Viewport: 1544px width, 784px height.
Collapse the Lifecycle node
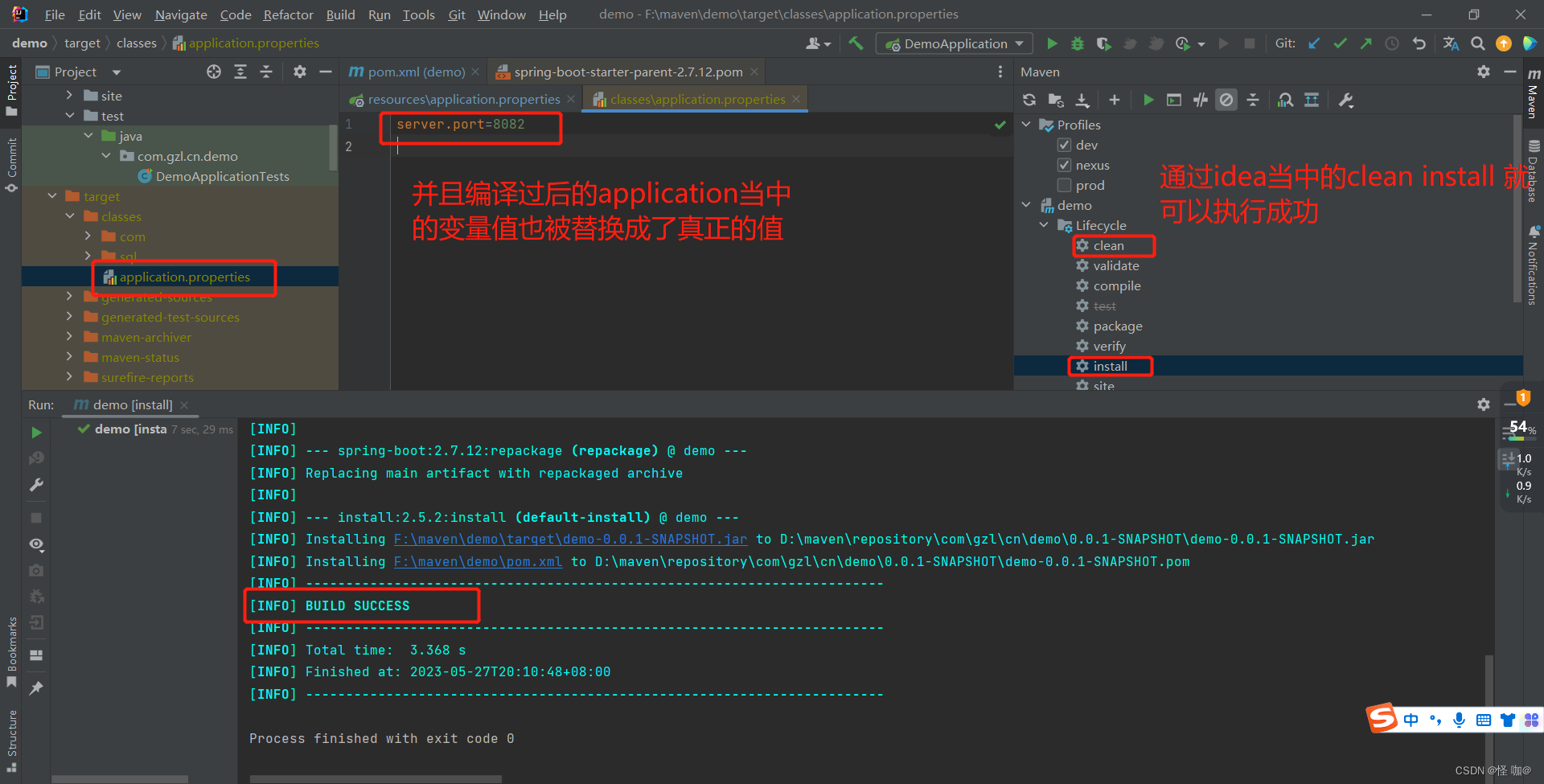pyautogui.click(x=1045, y=225)
